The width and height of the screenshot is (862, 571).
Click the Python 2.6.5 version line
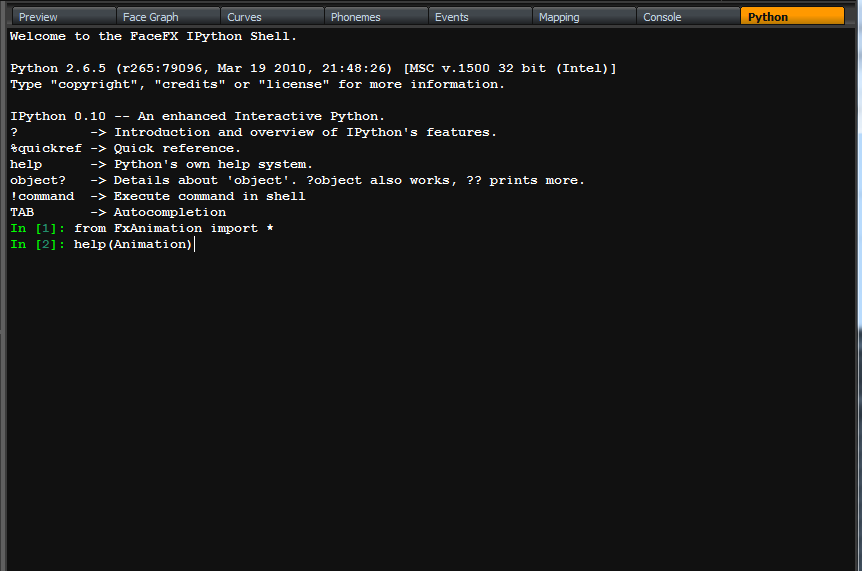313,68
